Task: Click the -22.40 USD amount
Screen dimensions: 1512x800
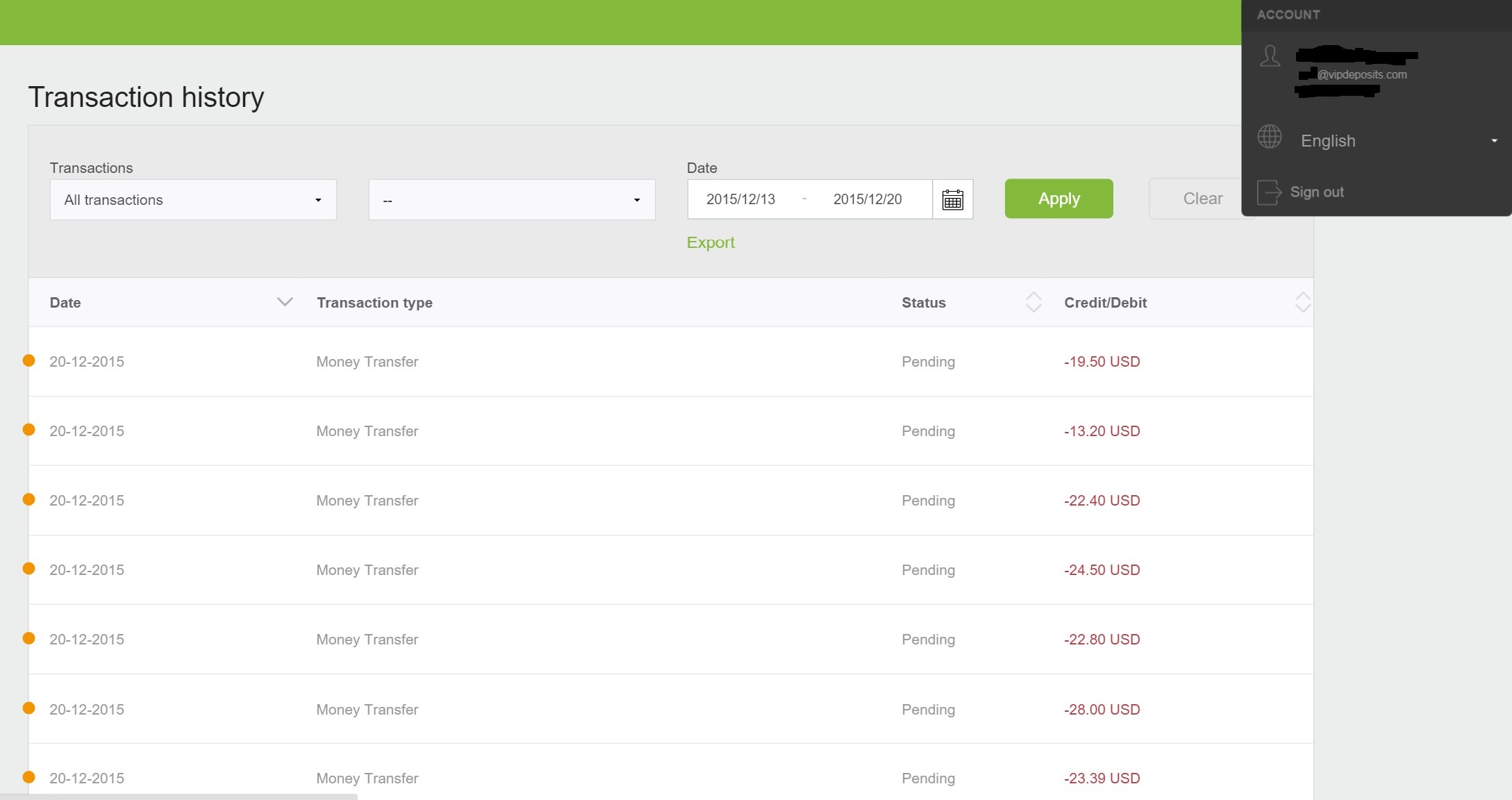Action: coord(1102,501)
